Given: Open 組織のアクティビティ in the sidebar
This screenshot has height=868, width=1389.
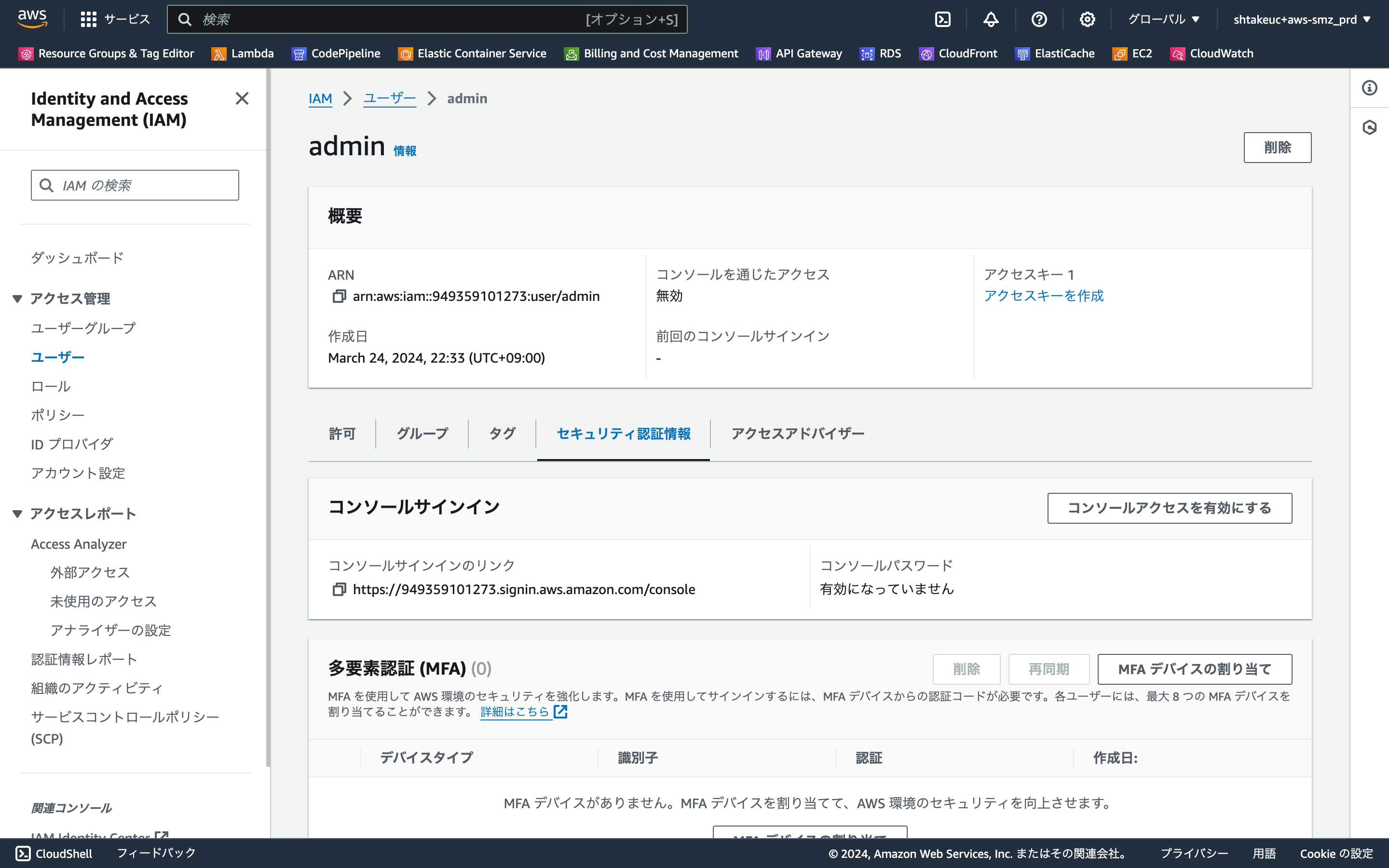Looking at the screenshot, I should (97, 688).
